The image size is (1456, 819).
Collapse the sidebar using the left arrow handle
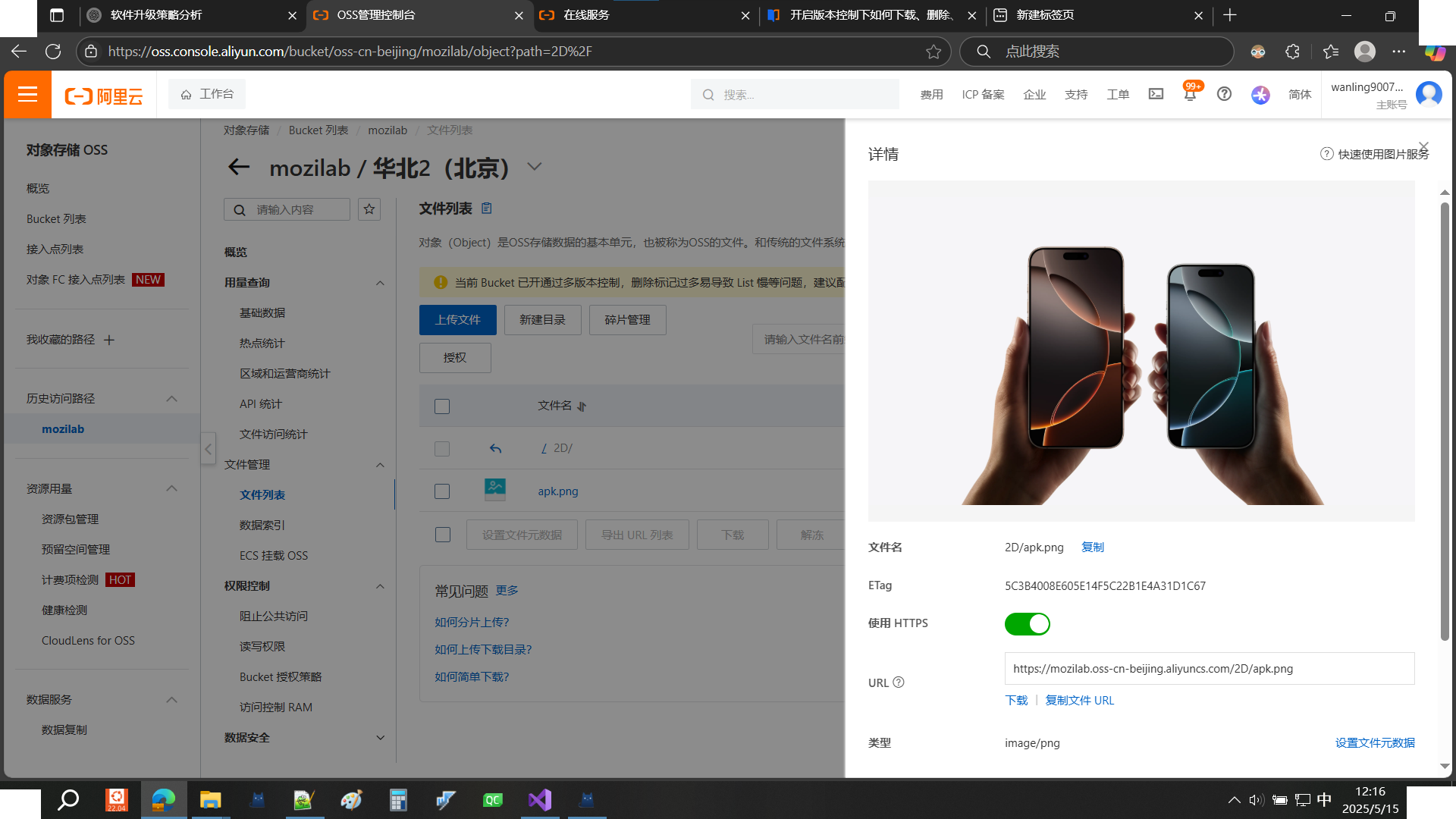[x=208, y=449]
